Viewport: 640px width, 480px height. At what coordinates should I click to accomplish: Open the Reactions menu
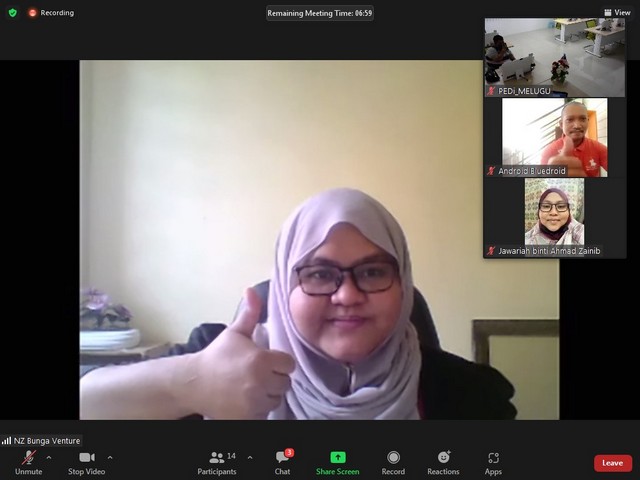click(x=443, y=462)
